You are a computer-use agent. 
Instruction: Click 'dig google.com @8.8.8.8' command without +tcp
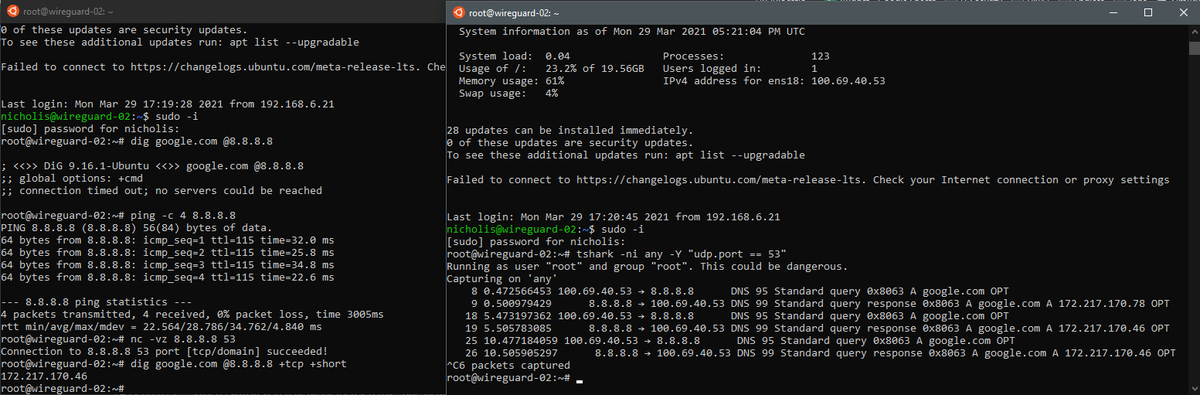[201, 141]
